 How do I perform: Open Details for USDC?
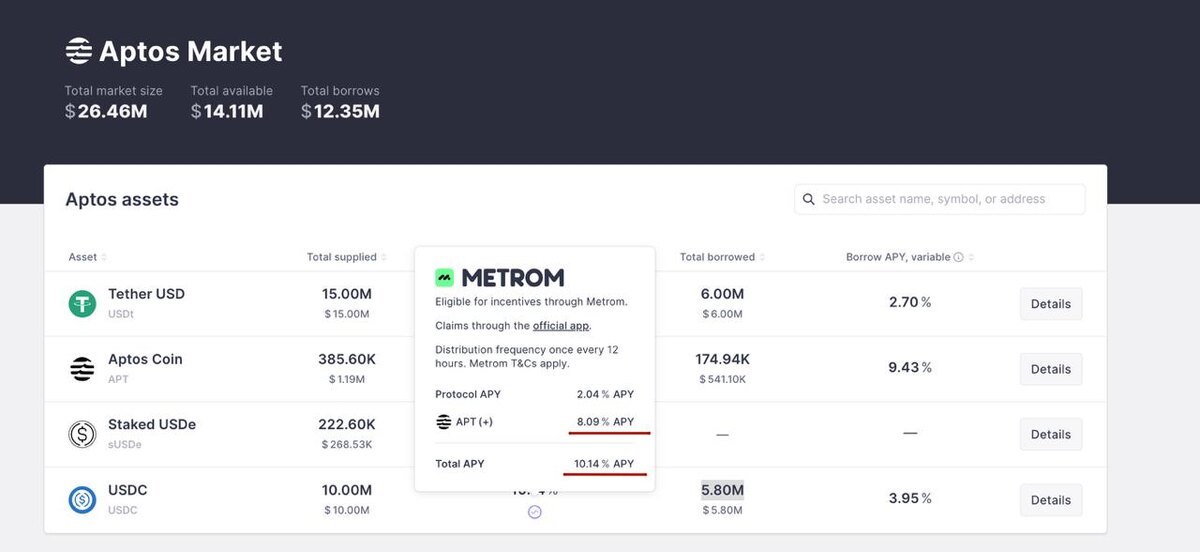pyautogui.click(x=1051, y=500)
